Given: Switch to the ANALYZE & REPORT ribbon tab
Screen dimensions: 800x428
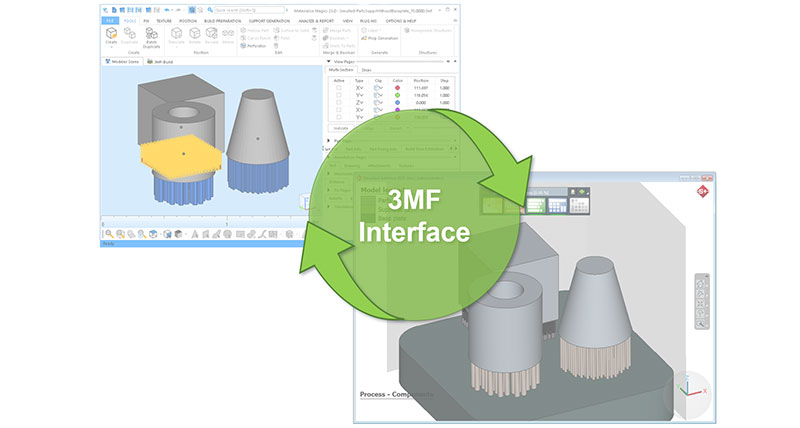Looking at the screenshot, I should coord(316,21).
